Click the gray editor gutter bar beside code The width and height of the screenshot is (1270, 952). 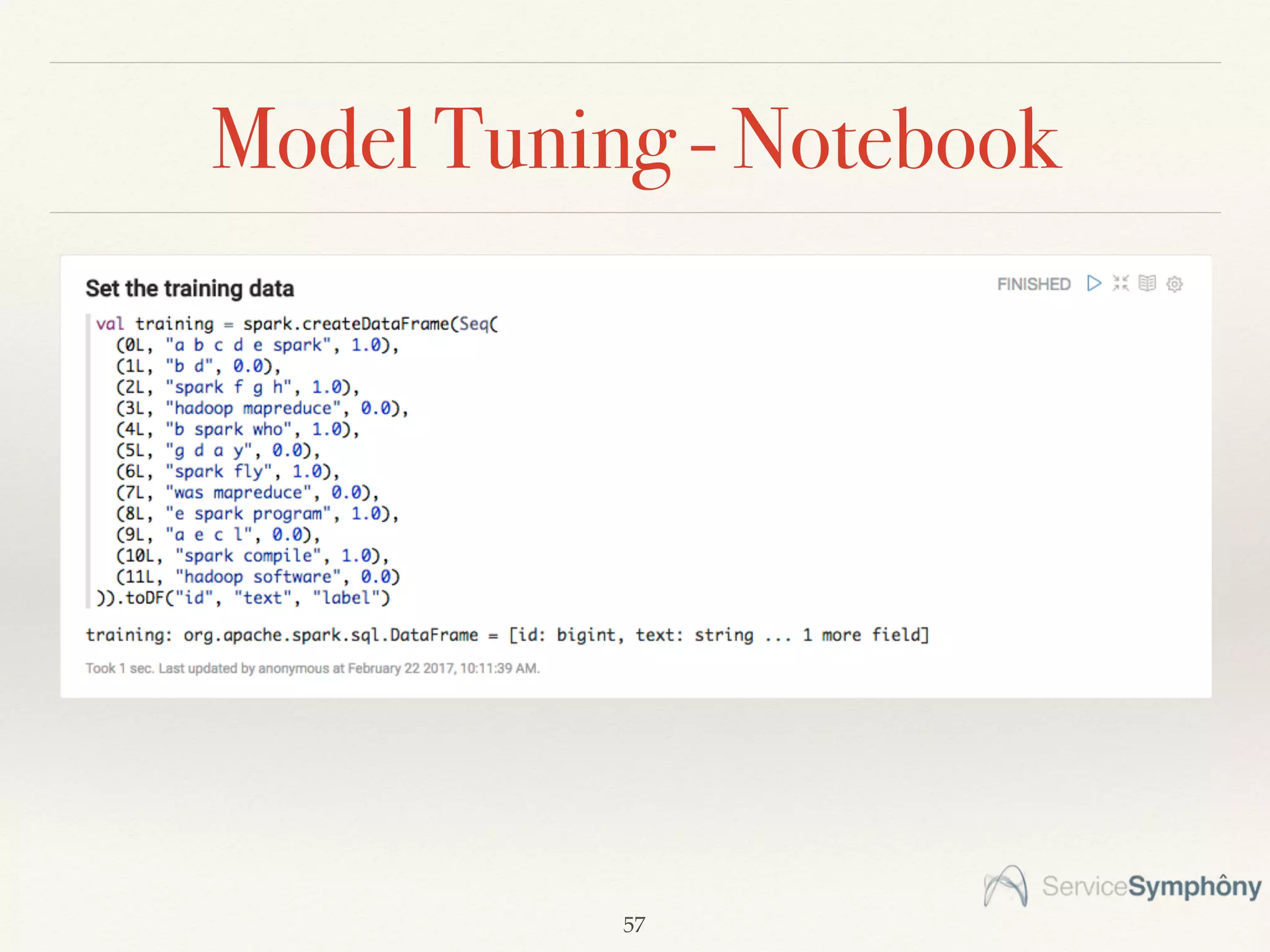(x=88, y=461)
